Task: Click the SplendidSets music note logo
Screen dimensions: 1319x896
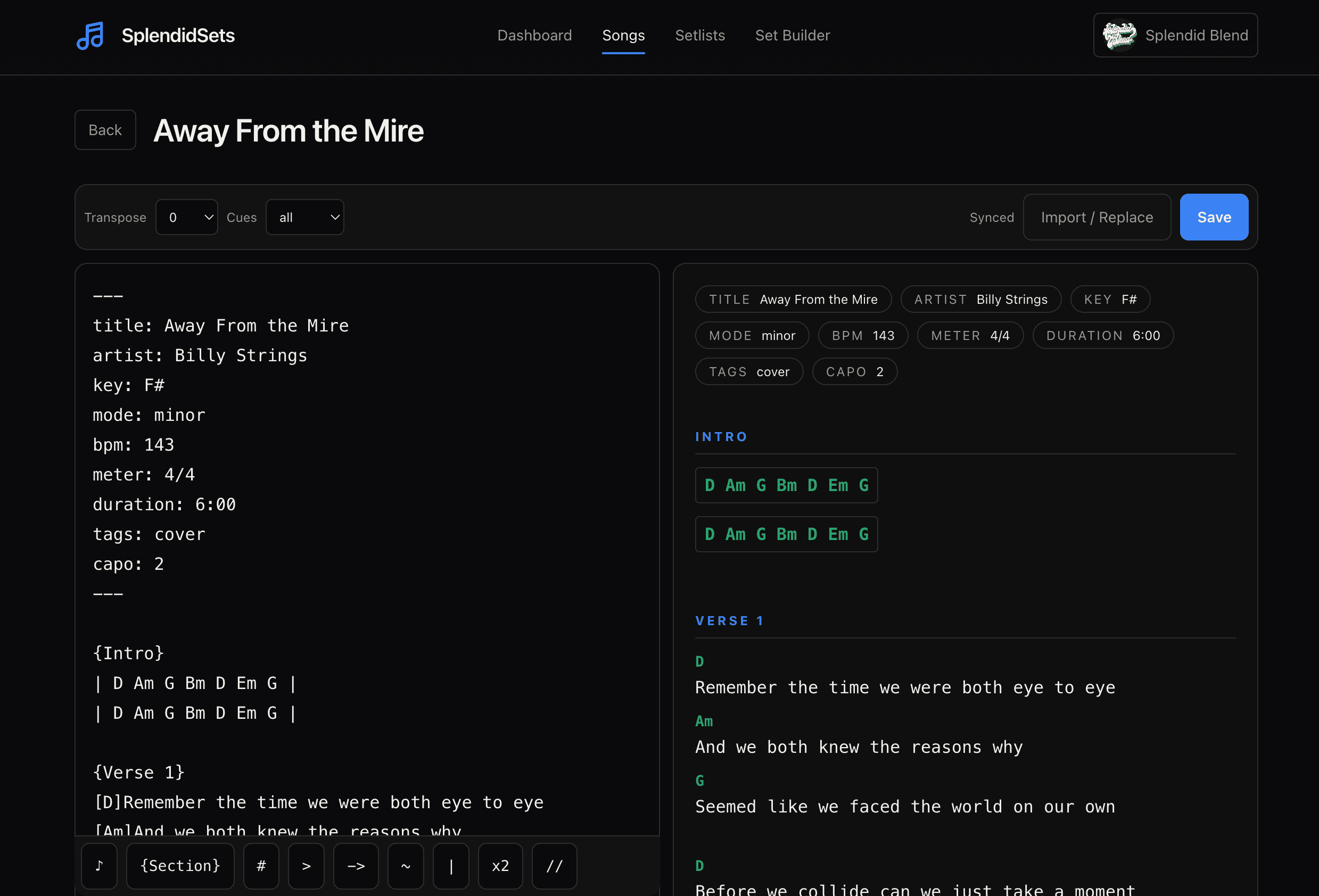Action: [x=90, y=36]
